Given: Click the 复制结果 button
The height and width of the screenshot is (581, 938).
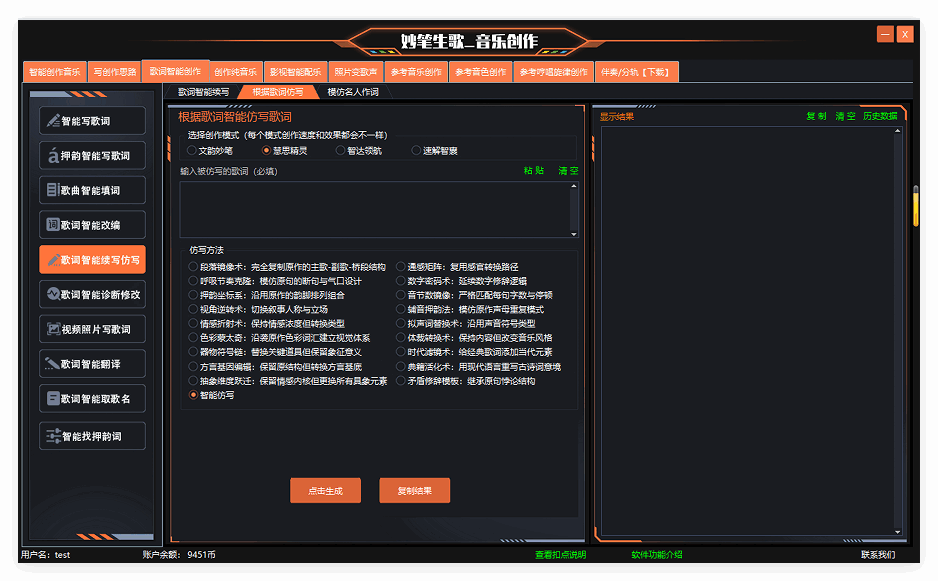Looking at the screenshot, I should point(415,491).
